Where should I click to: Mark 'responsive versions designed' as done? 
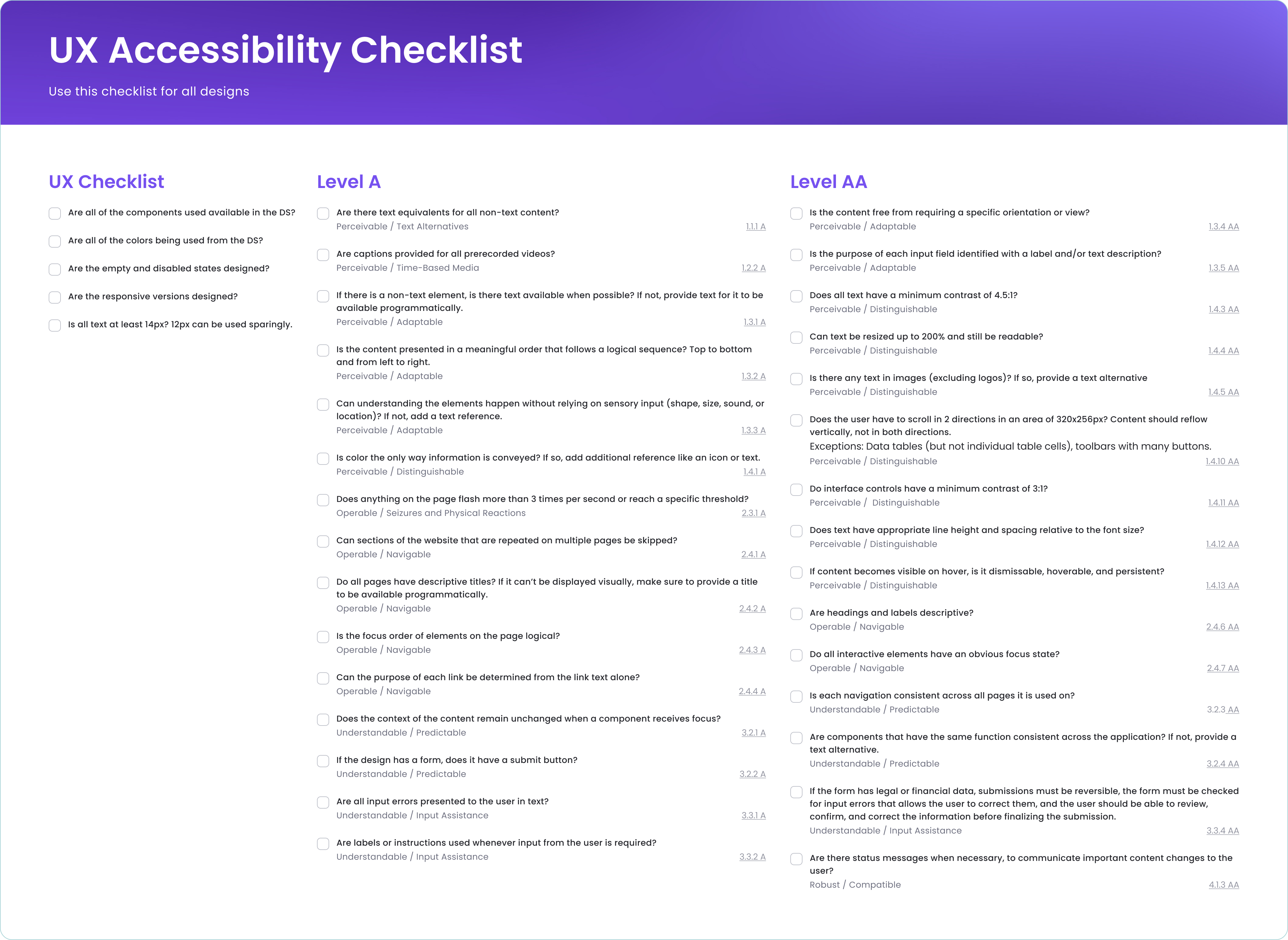tap(55, 297)
